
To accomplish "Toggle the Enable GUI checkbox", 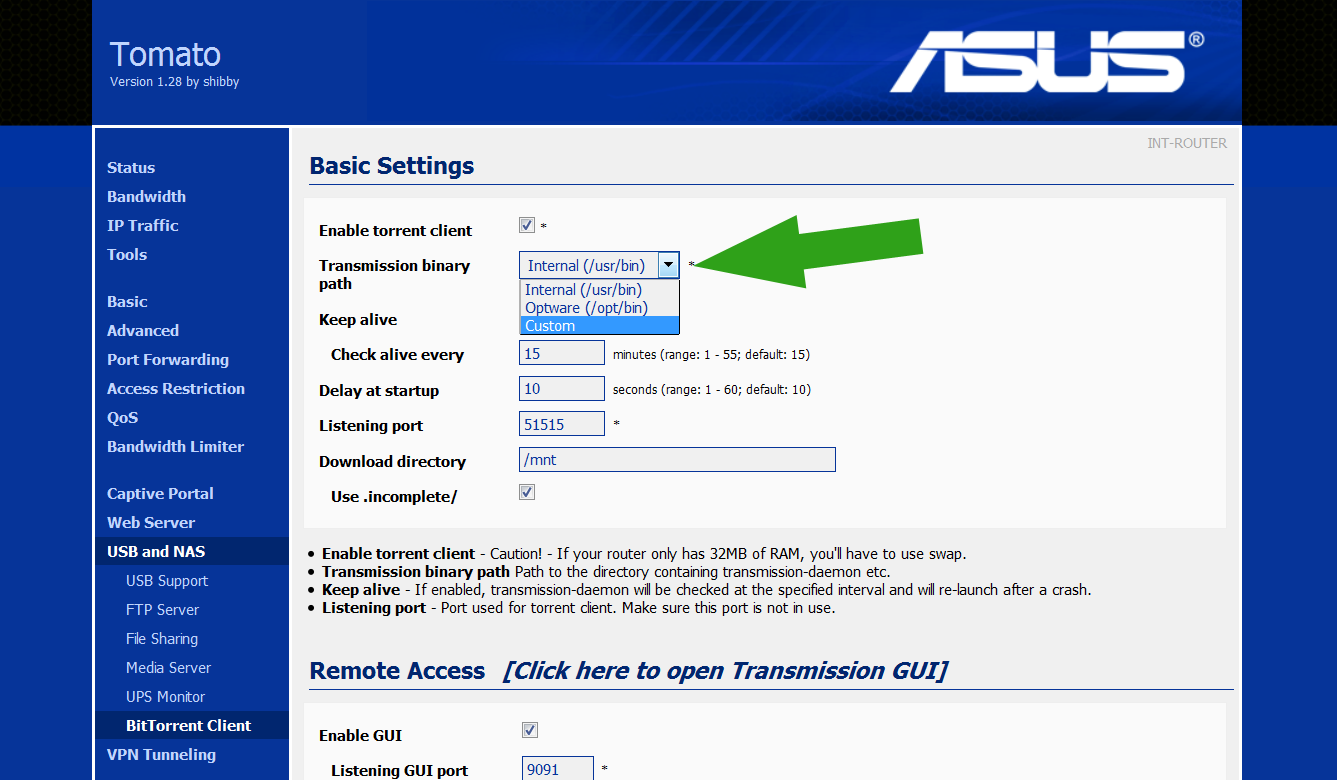I will click(x=530, y=730).
